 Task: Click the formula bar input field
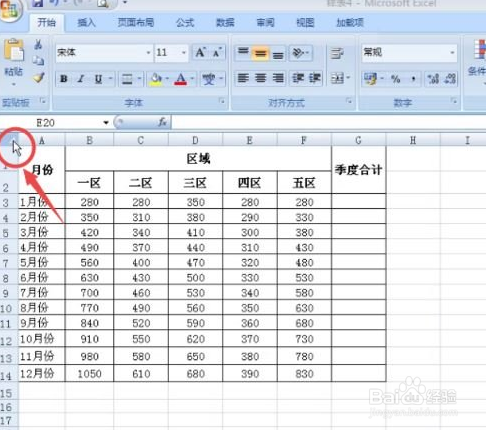pos(328,122)
